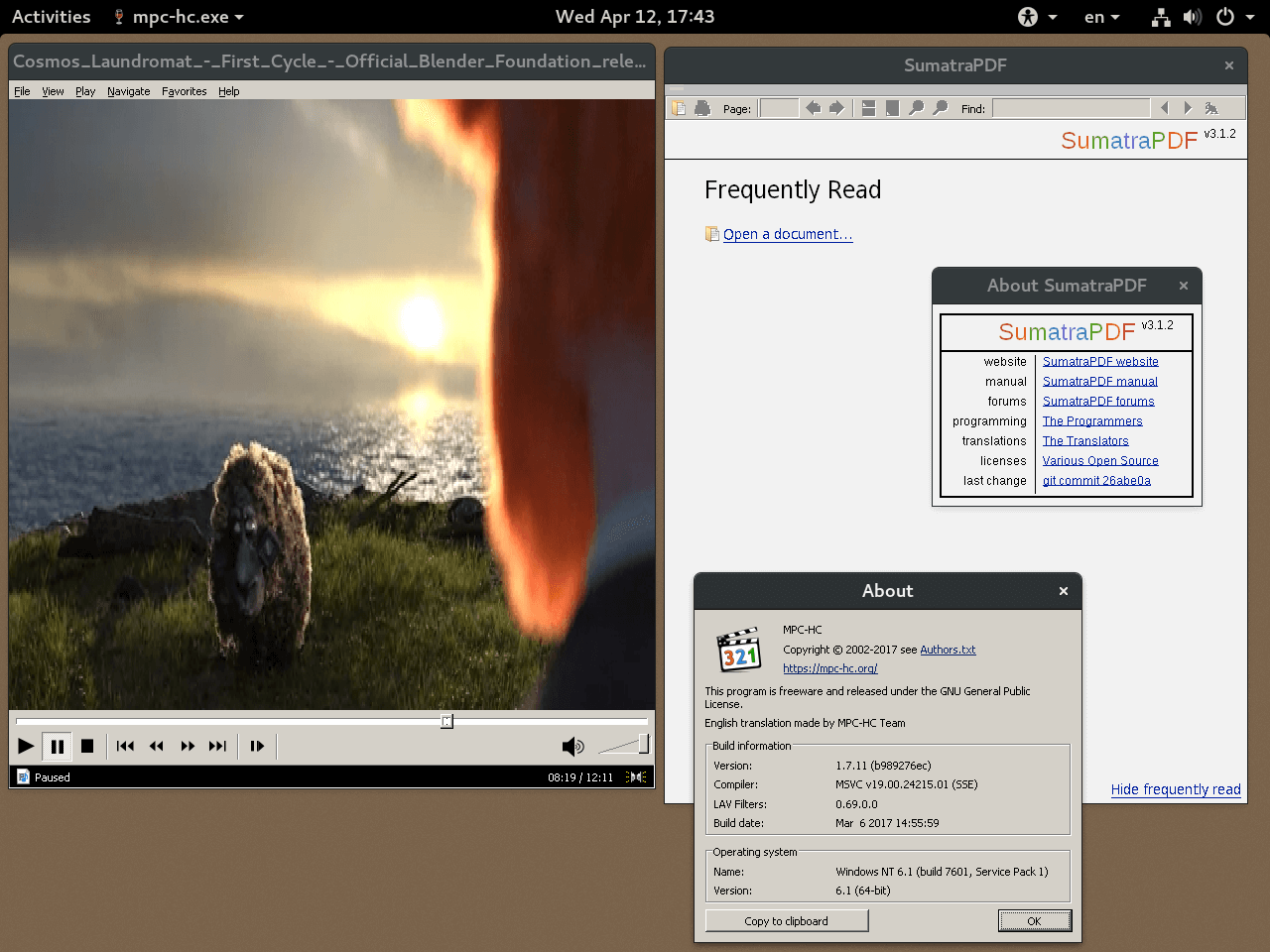Open the power menu in the top bar
The width and height of the screenshot is (1270, 952).
pos(1230,16)
